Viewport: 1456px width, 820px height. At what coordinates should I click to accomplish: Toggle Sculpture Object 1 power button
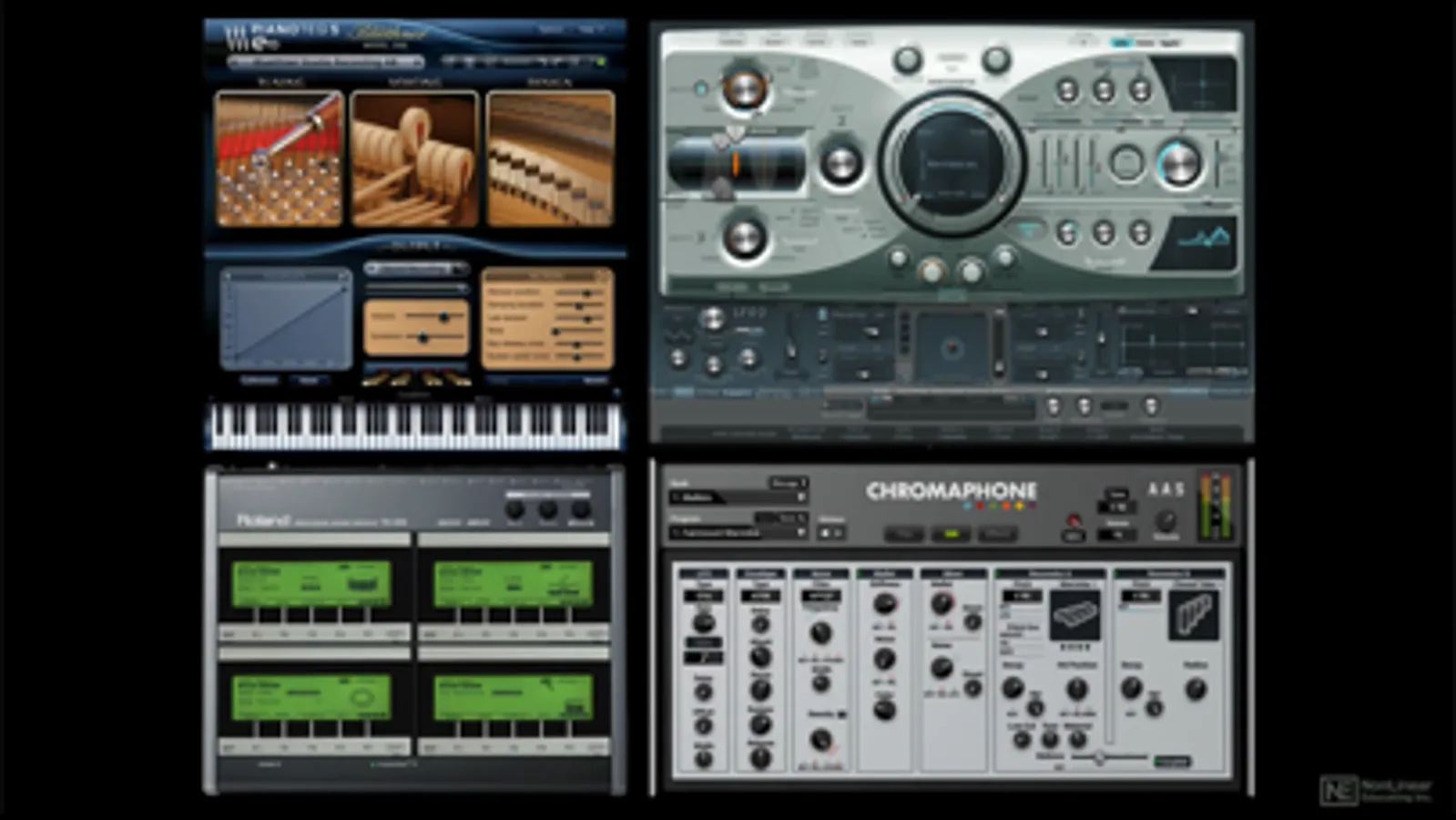coord(700,88)
